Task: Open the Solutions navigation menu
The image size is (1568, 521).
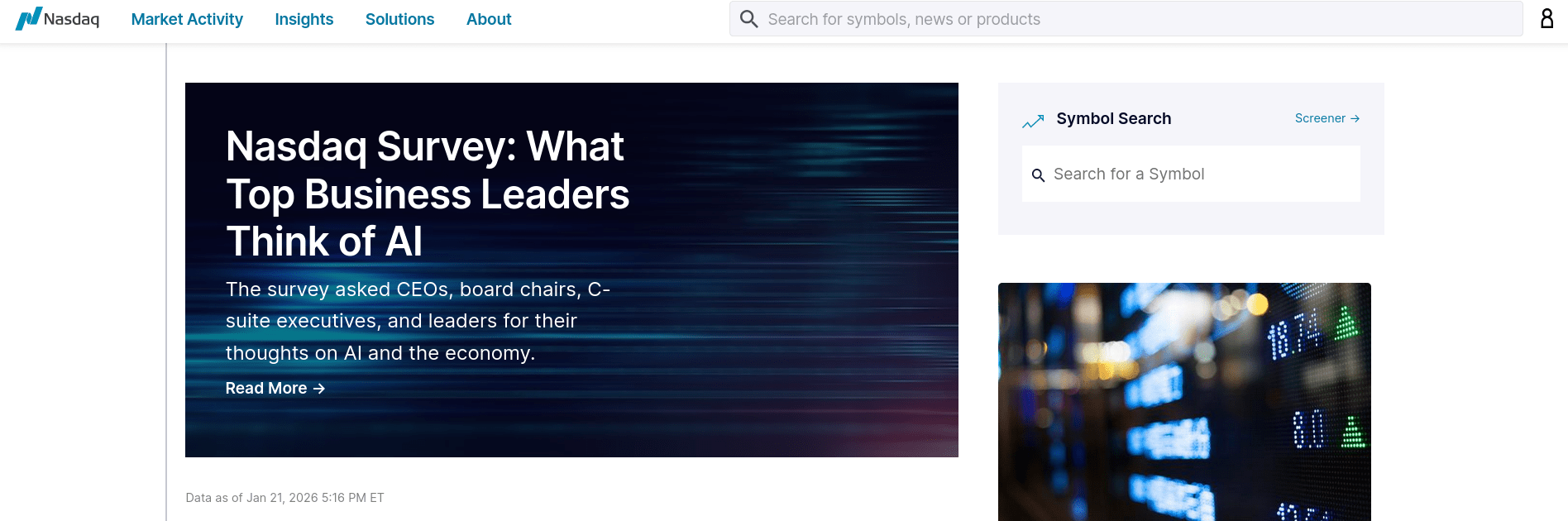Action: (399, 19)
